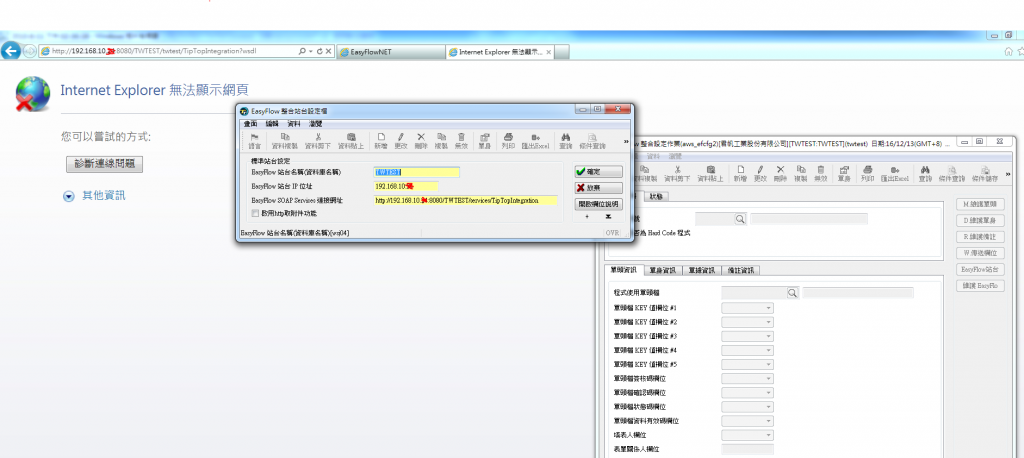Open 瀏覽 menu in EasyFlow dialog
This screenshot has height=458, width=1024.
(315, 123)
